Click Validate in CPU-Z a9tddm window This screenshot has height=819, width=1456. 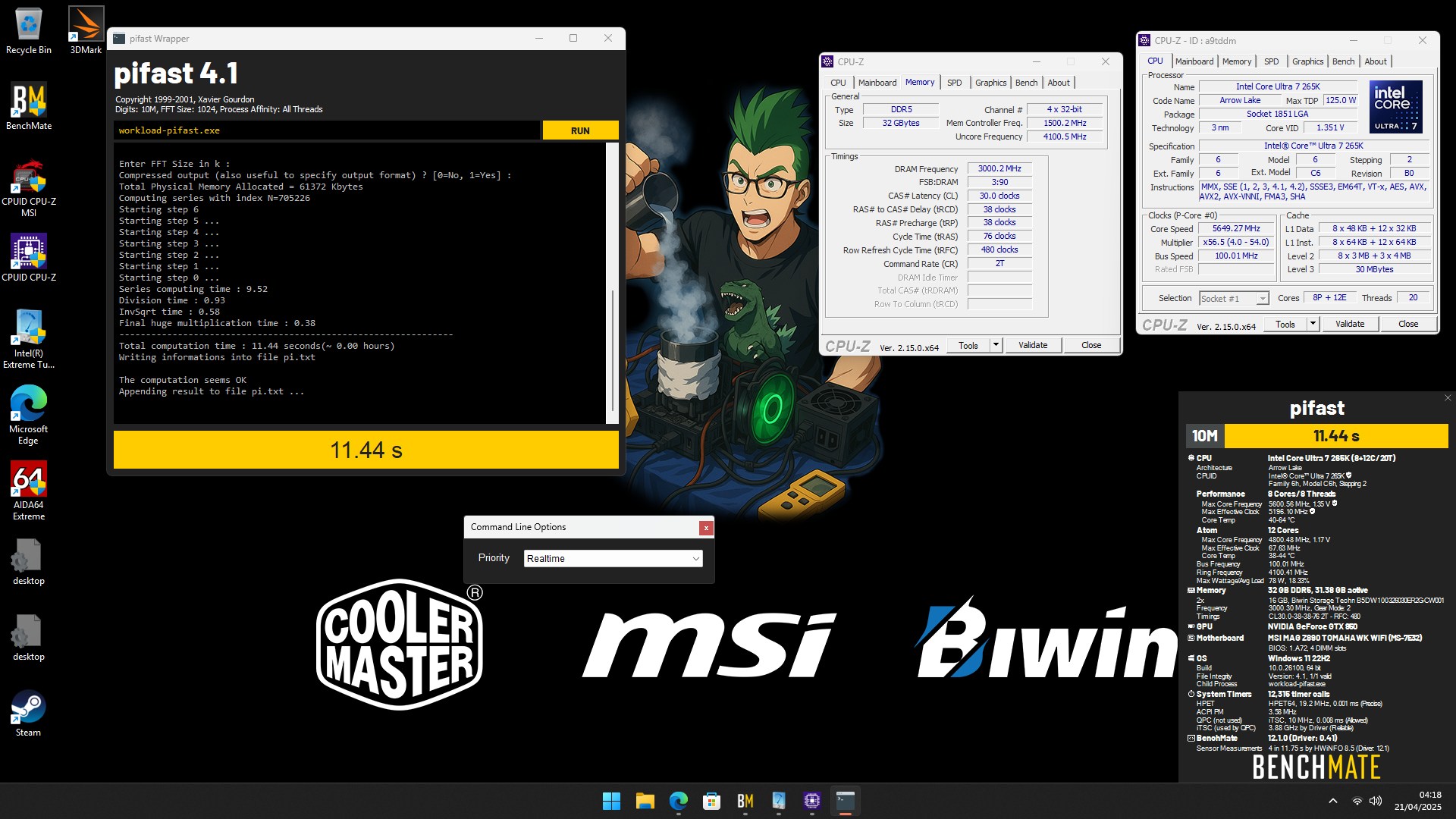click(x=1350, y=324)
